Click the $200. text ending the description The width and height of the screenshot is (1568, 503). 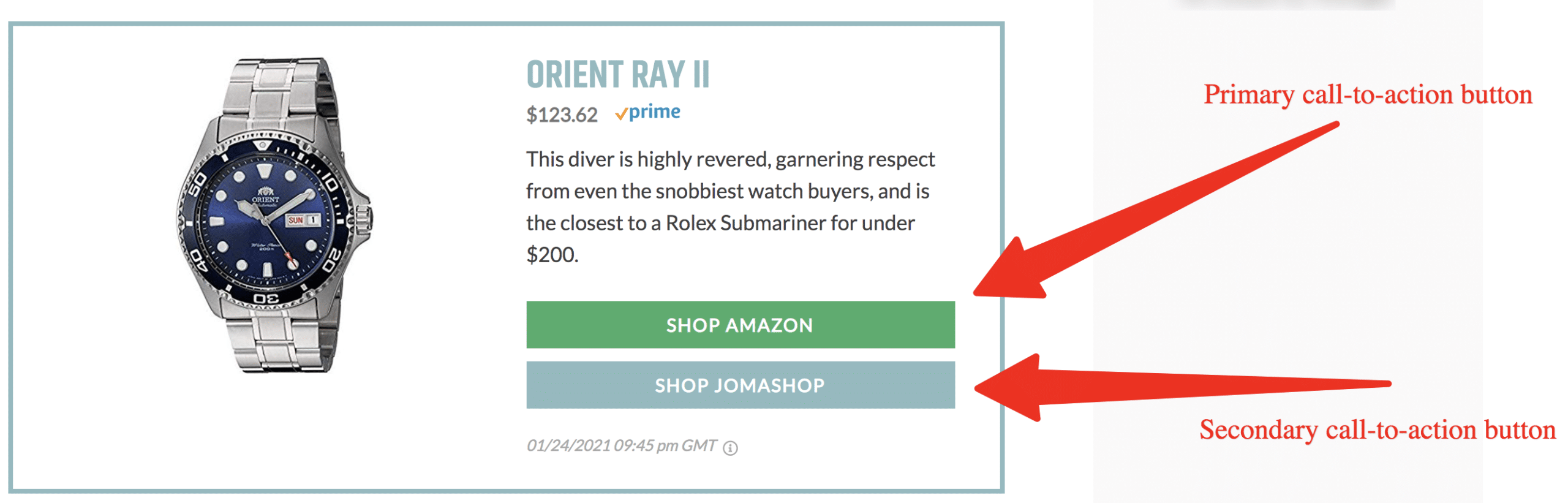tap(552, 255)
